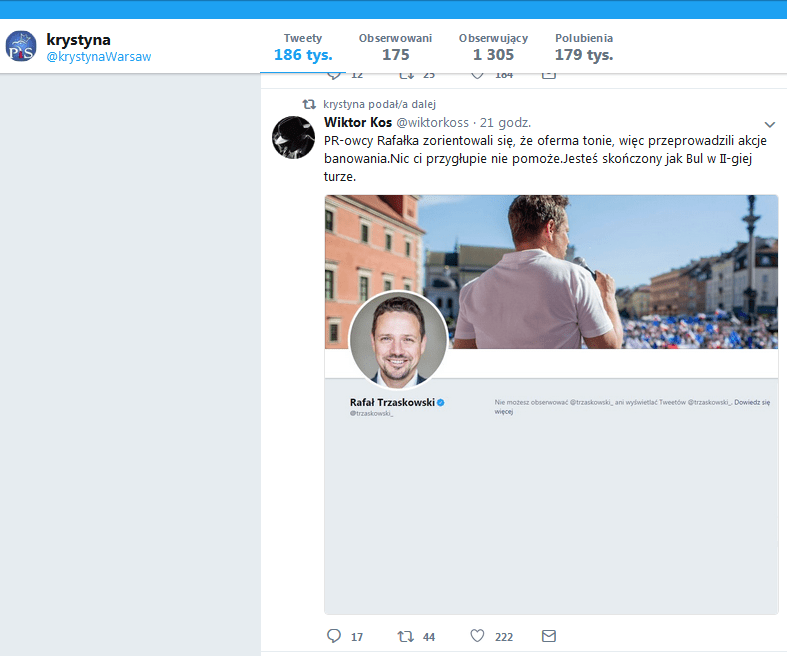Click the '21 godz.' tweet timestamp
Screen dimensions: 787x656
click(x=506, y=122)
